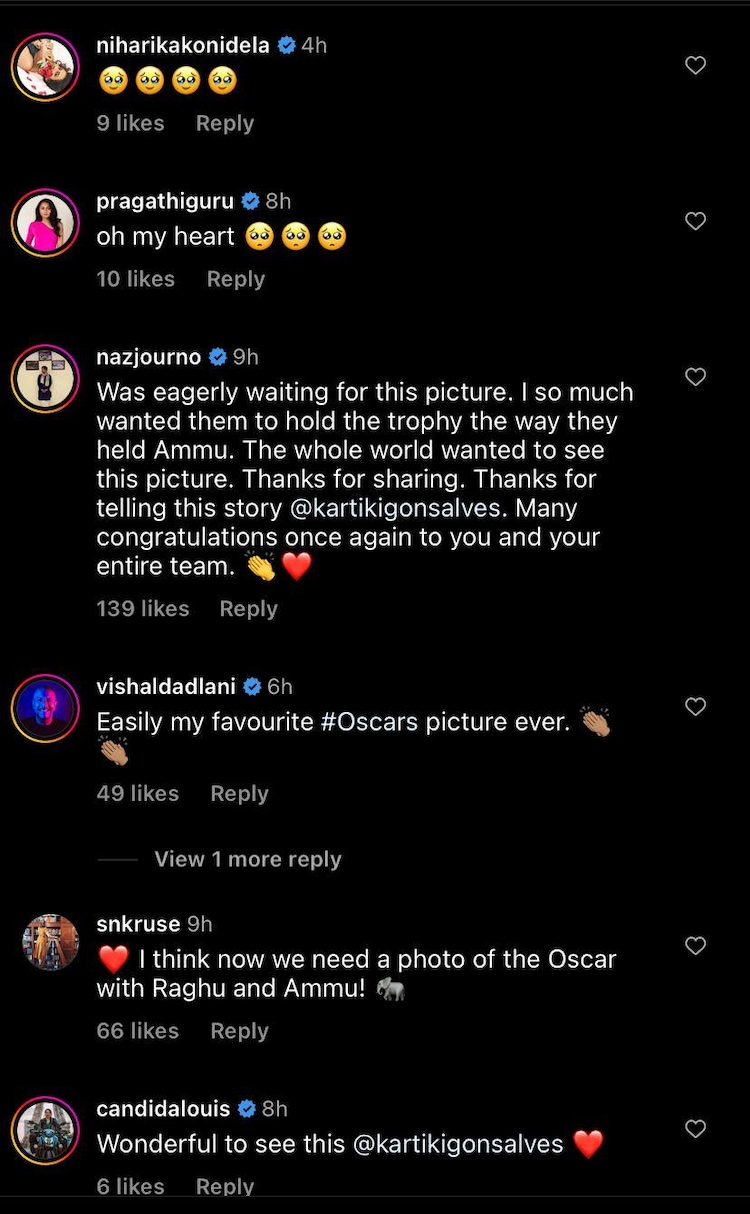
Task: Tap heart on pragathiguru's comment
Action: coord(695,221)
